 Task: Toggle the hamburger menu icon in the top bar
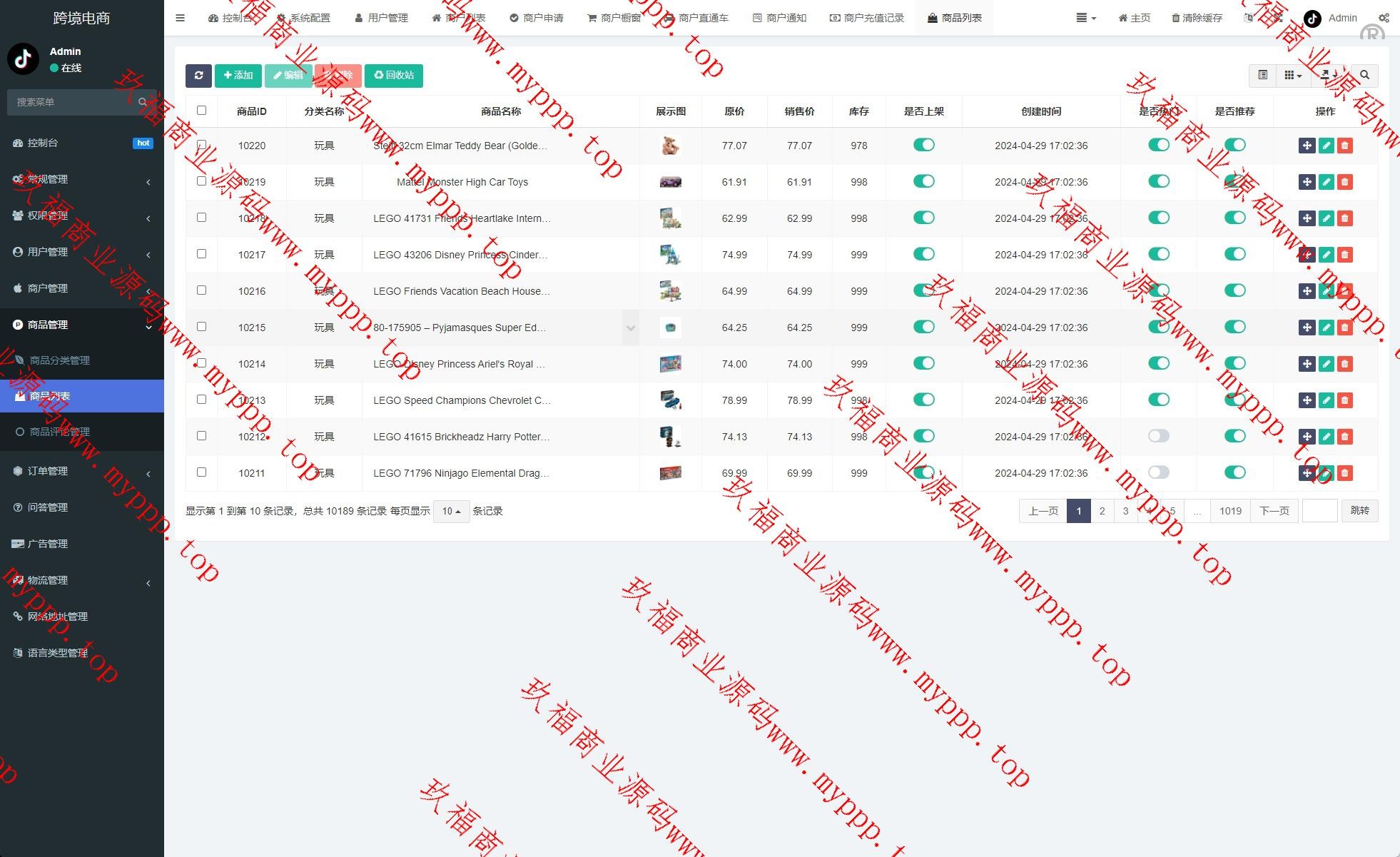click(180, 18)
